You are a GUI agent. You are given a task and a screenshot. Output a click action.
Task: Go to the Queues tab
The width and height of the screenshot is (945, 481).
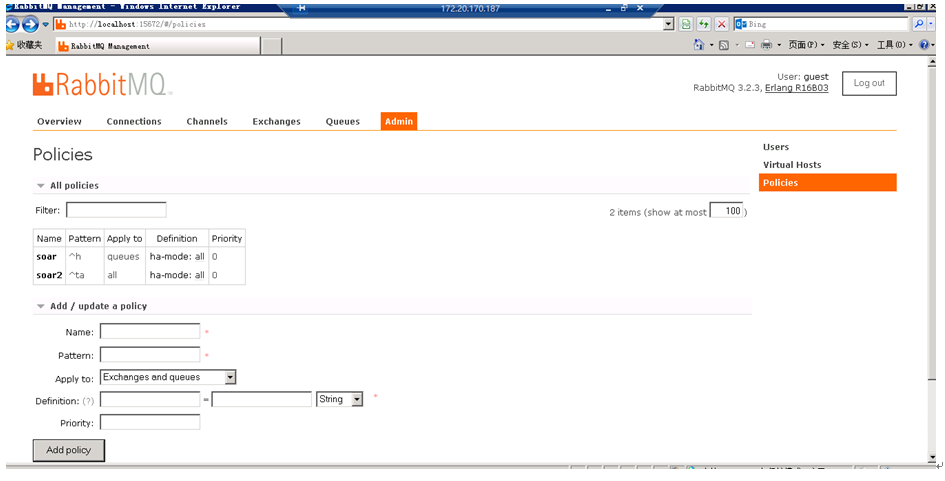[x=342, y=121]
